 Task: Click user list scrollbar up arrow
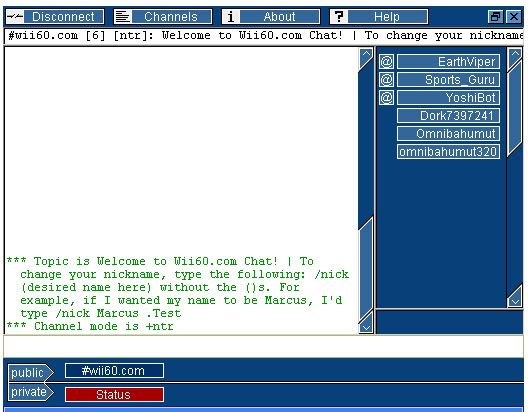coord(515,56)
